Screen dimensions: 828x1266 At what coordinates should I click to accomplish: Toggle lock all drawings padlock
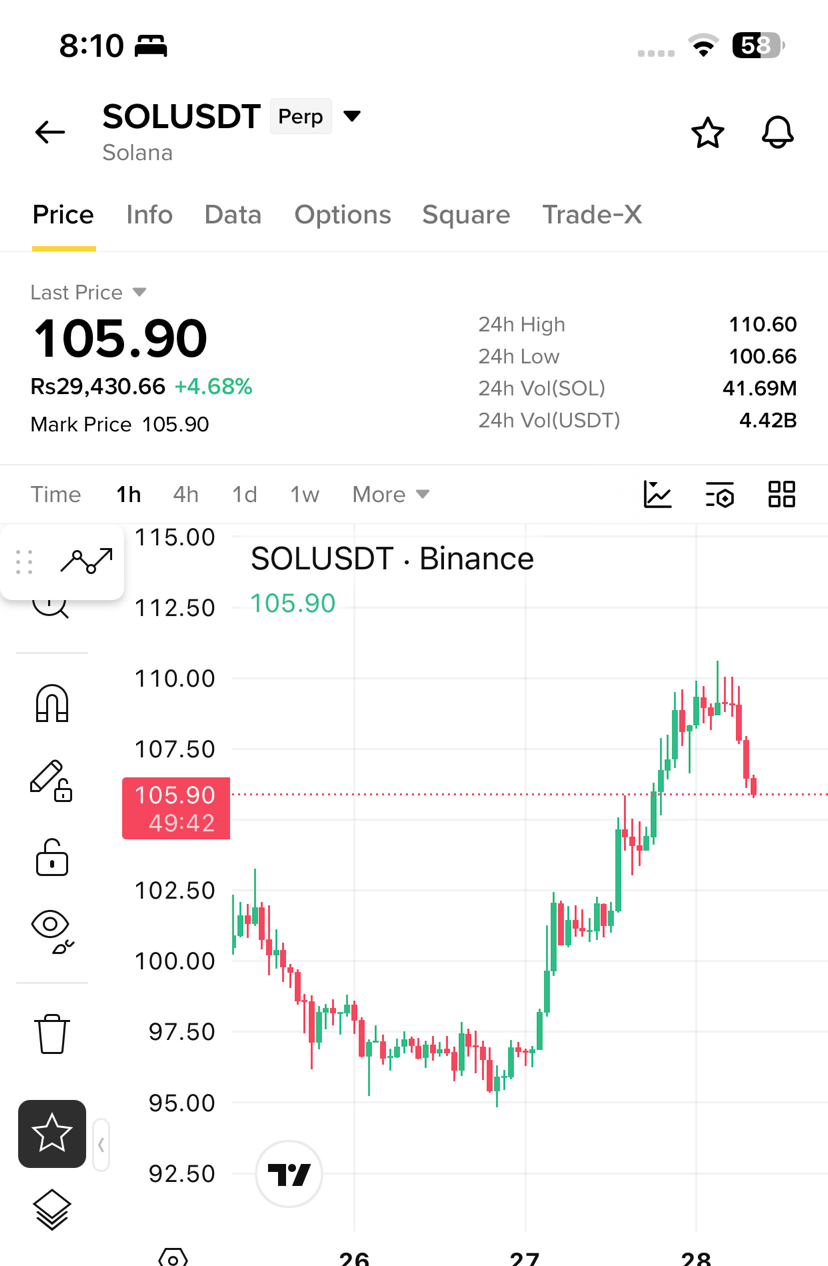52,857
